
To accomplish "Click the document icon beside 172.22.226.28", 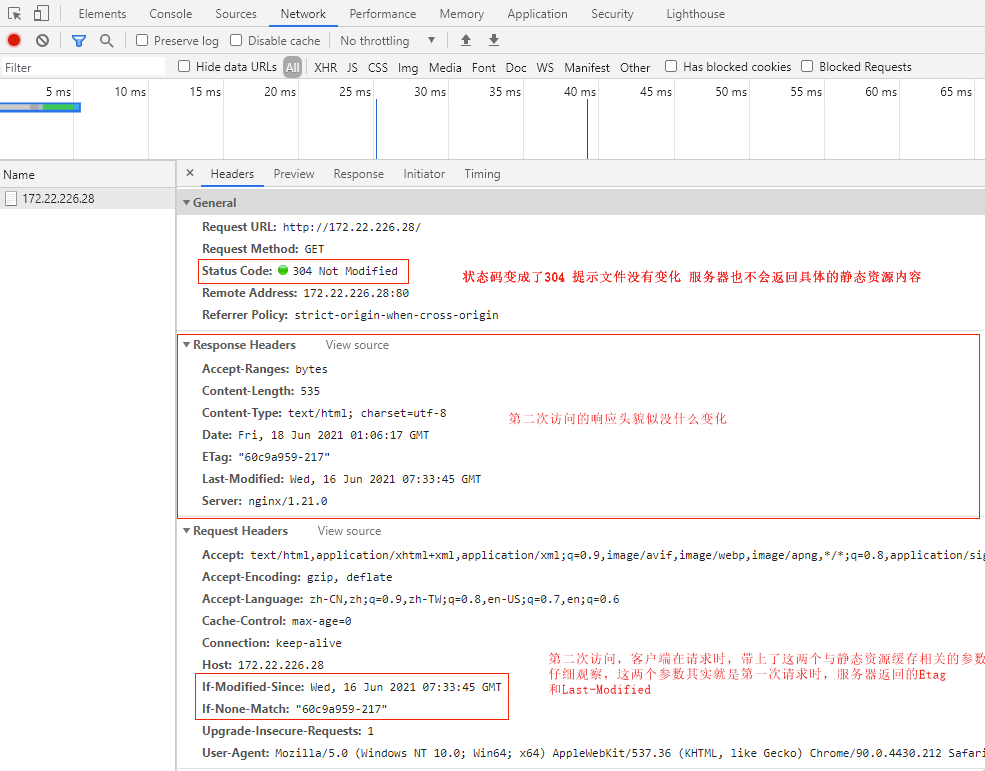I will pyautogui.click(x=11, y=199).
